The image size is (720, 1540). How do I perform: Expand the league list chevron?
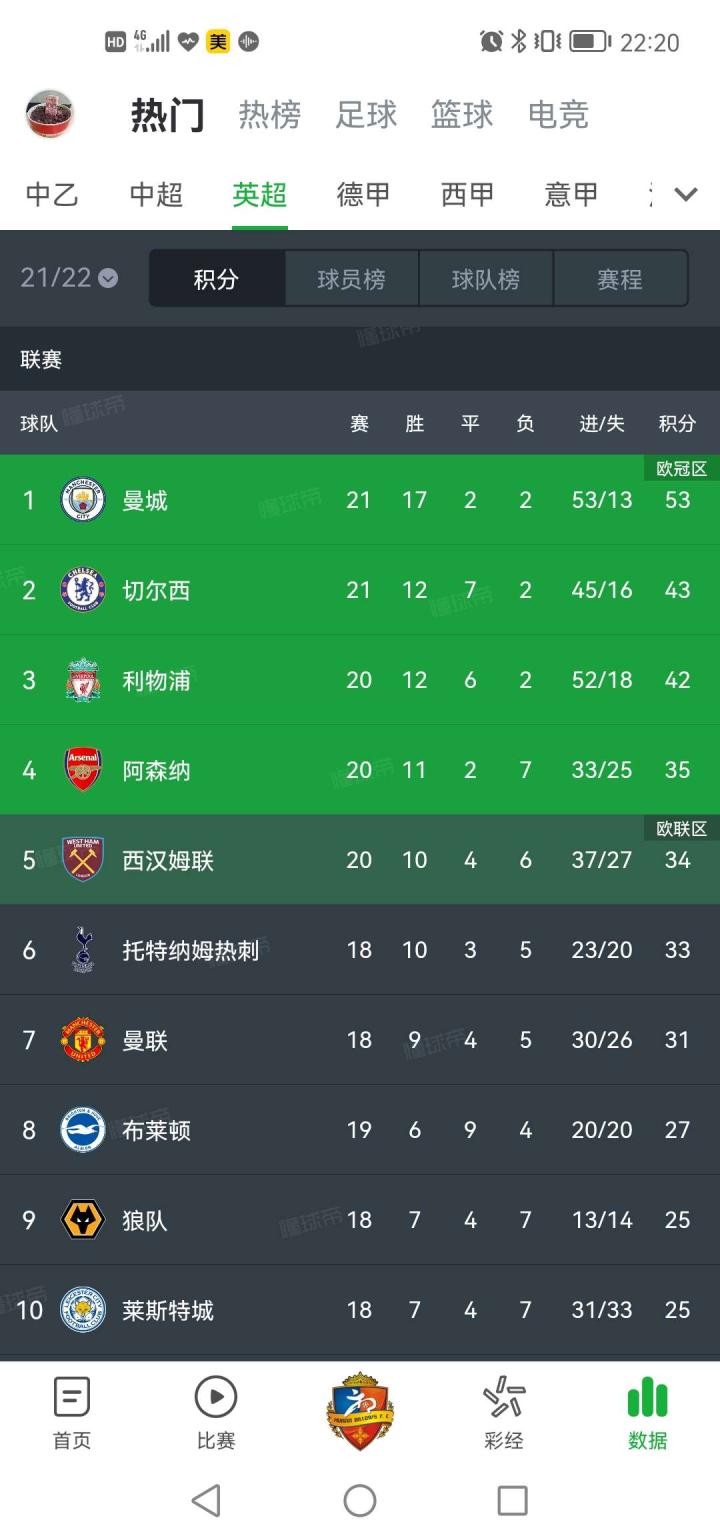685,194
